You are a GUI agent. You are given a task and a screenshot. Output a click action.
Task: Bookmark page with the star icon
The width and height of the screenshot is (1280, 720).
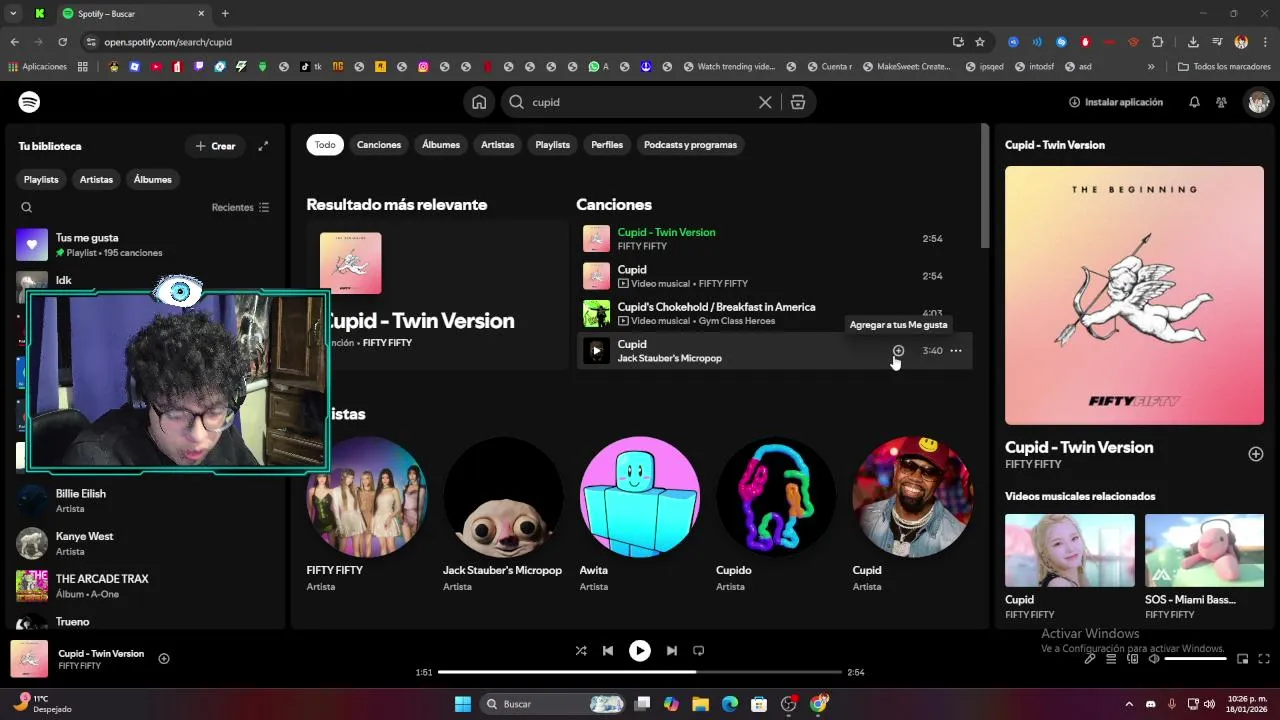tap(980, 42)
